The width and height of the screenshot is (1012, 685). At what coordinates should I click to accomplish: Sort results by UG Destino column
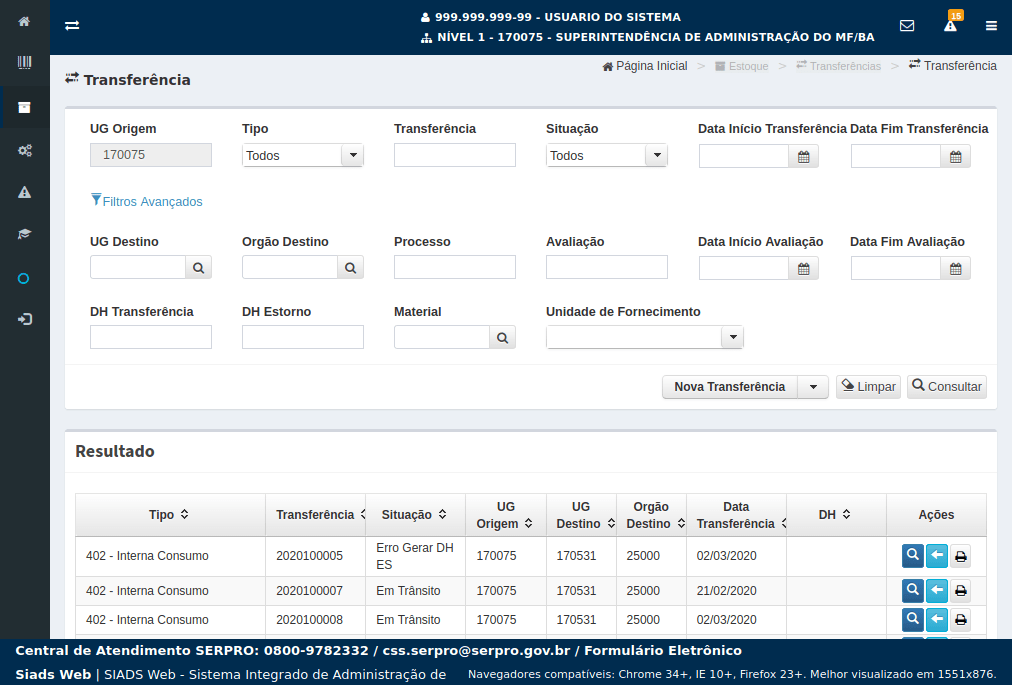581,515
